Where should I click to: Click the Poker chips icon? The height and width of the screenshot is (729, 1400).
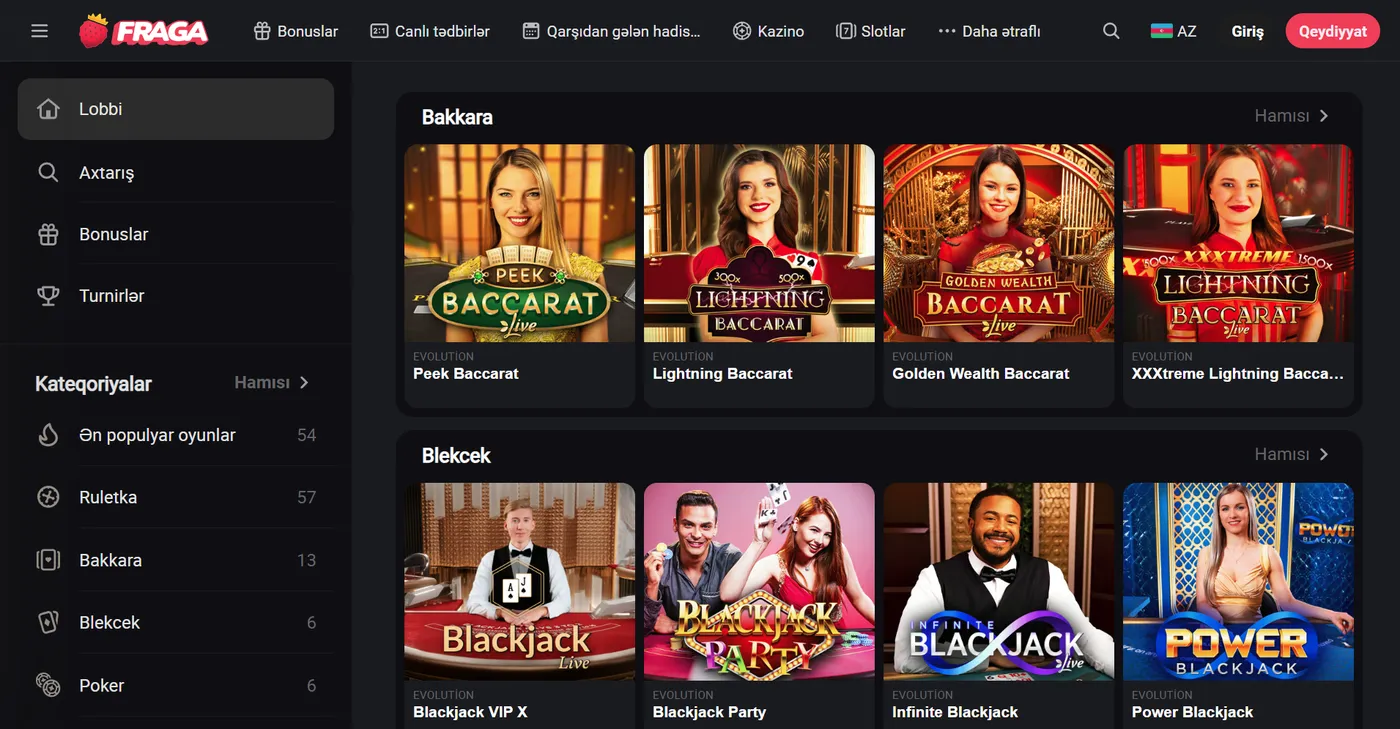coord(48,685)
